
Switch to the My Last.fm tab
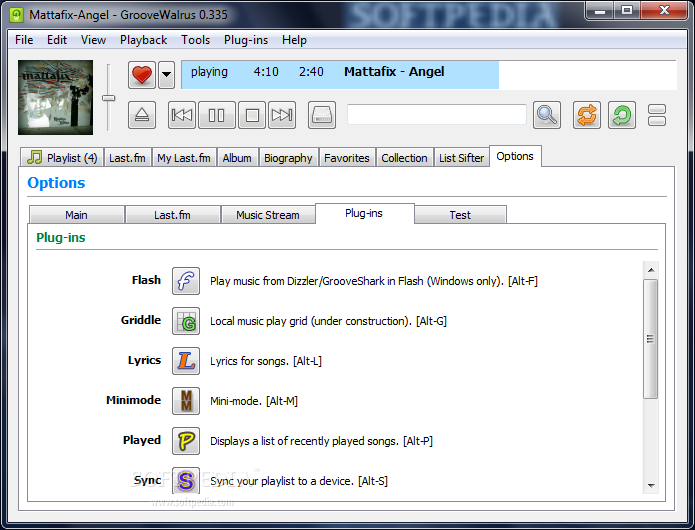pos(184,158)
